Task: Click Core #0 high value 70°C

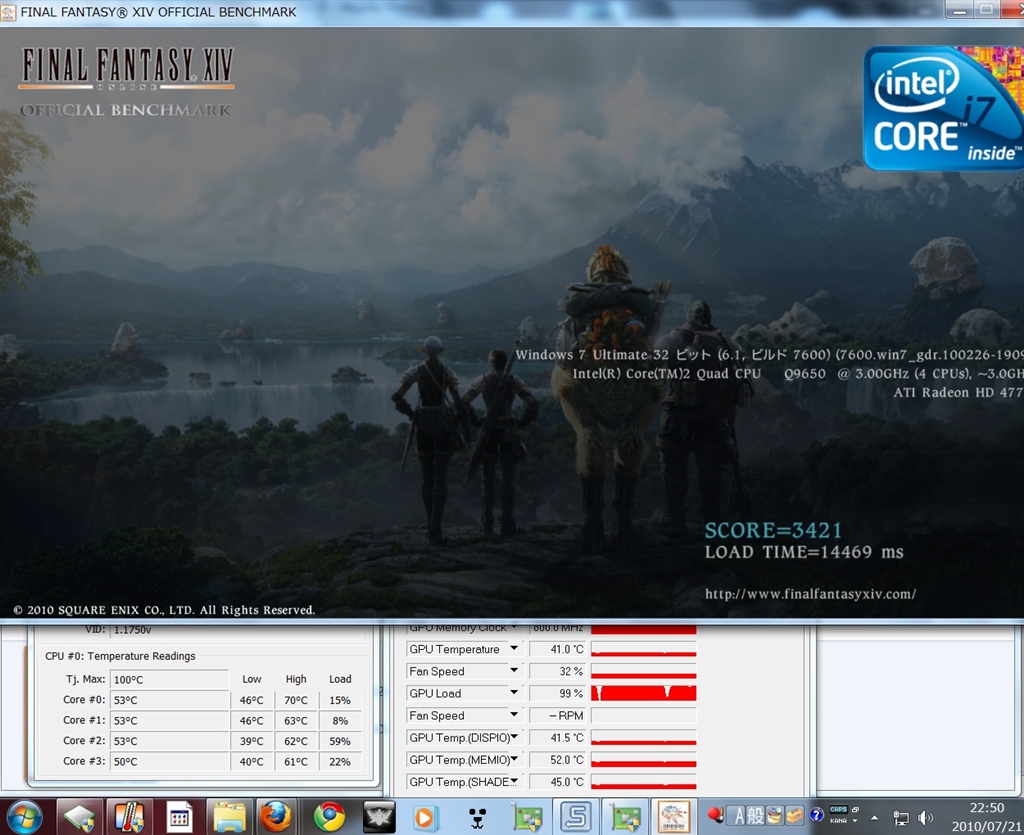Action: tap(296, 700)
